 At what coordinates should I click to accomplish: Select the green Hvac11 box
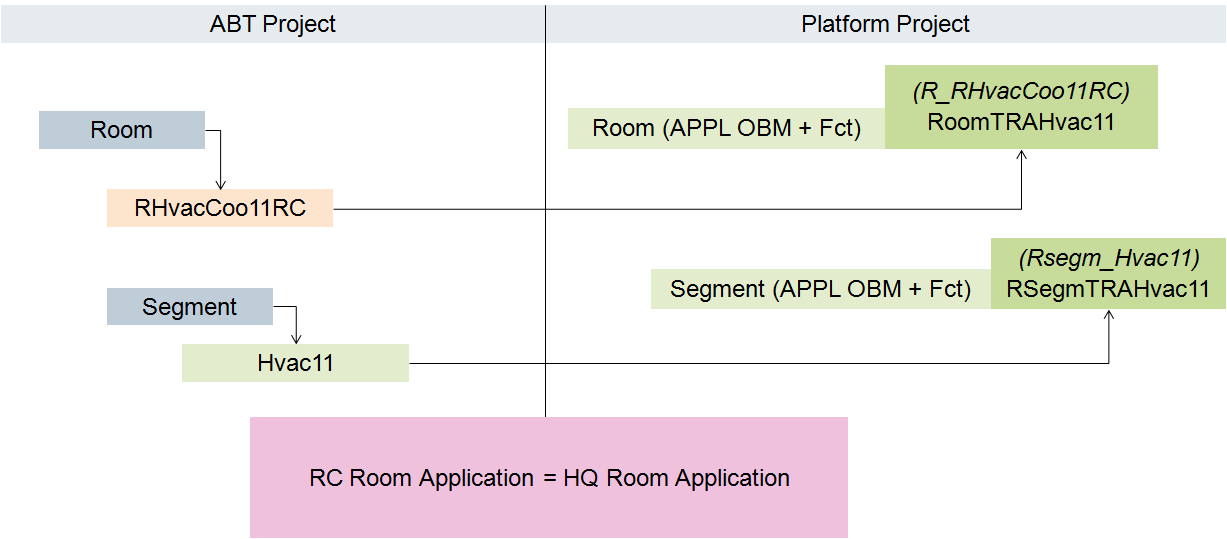(295, 363)
